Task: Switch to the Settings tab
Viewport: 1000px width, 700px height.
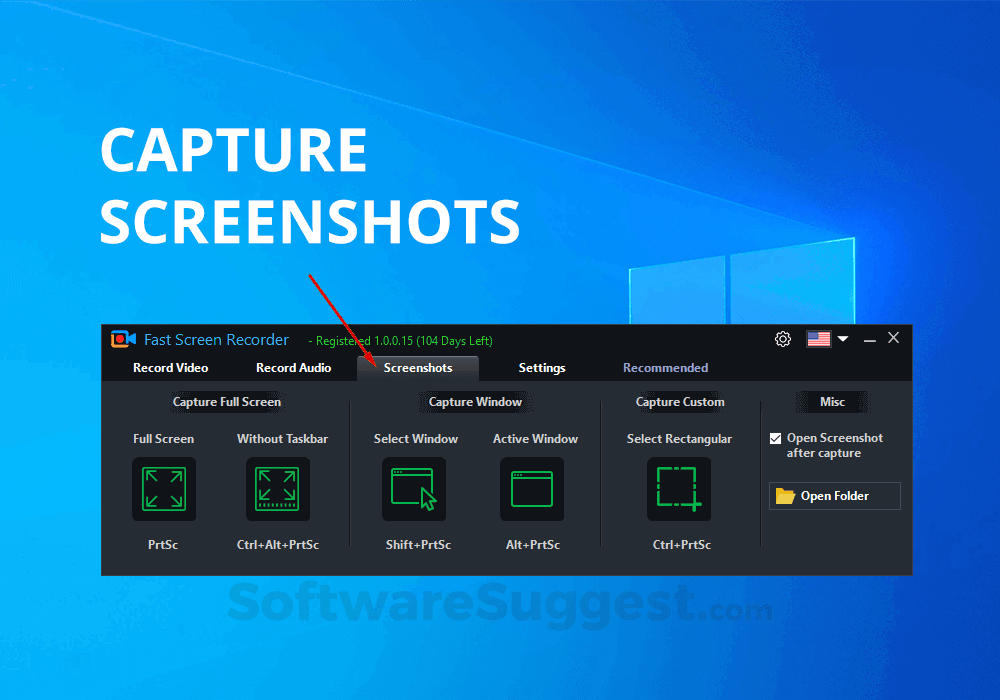Action: click(542, 367)
